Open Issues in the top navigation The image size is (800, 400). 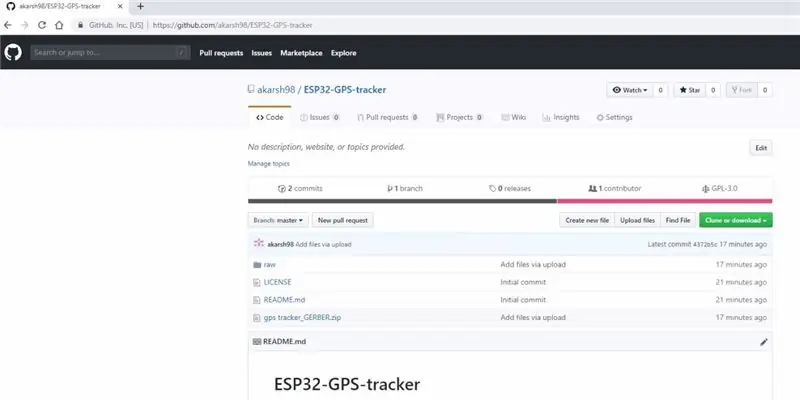(261, 53)
